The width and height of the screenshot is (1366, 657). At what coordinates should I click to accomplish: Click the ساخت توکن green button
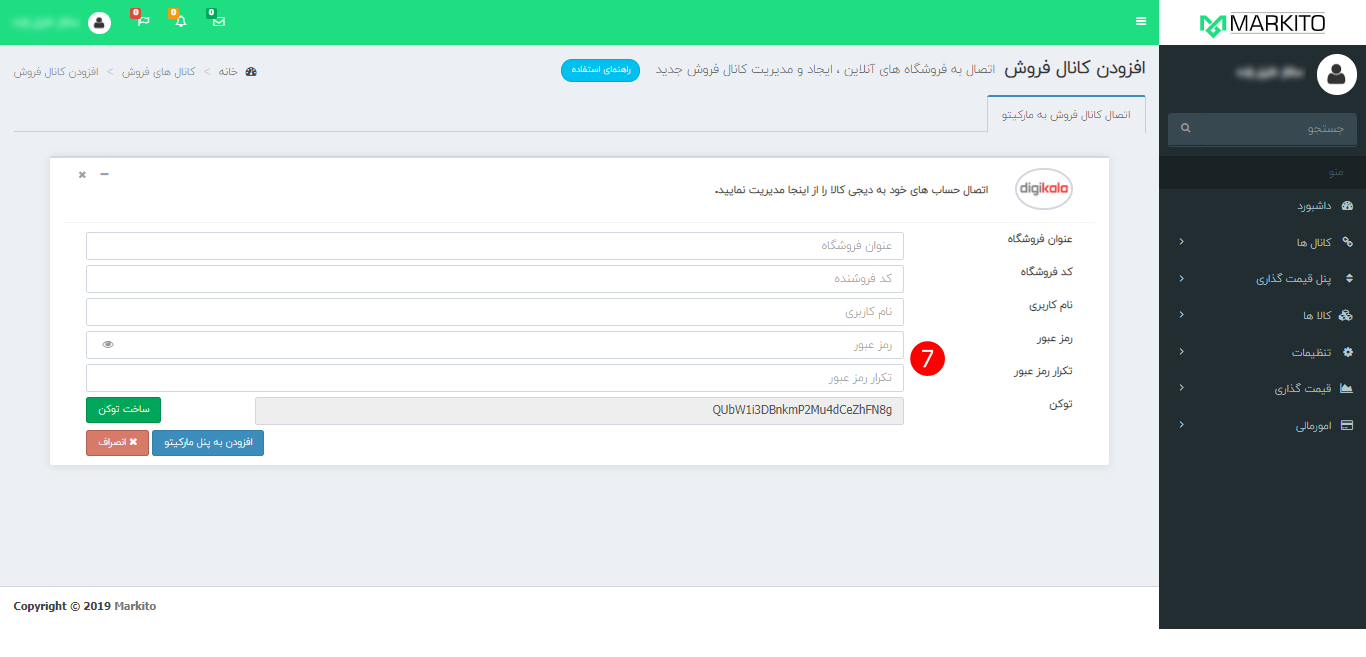[123, 410]
